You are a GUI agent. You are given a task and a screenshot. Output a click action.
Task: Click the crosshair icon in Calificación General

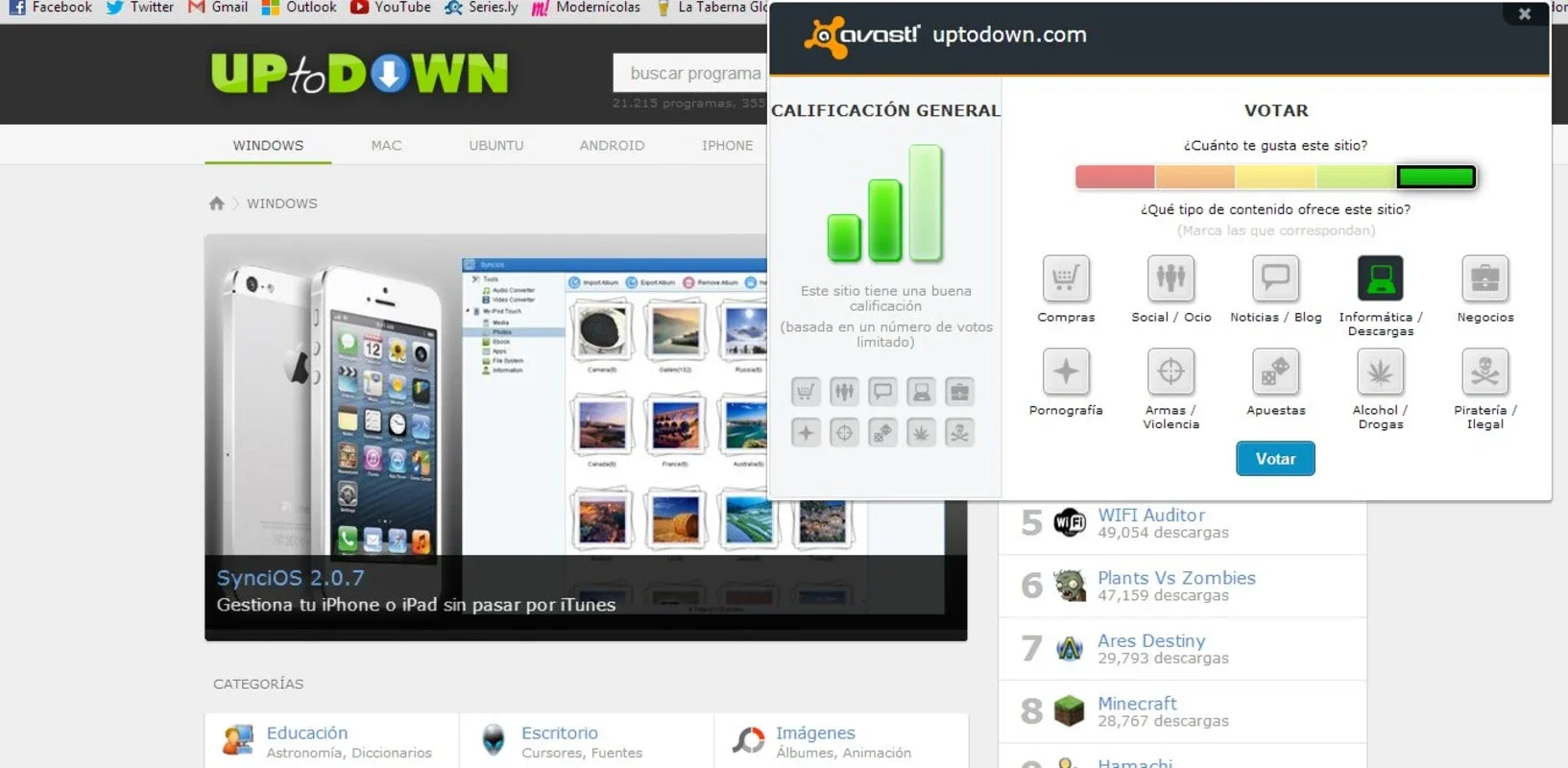point(844,433)
